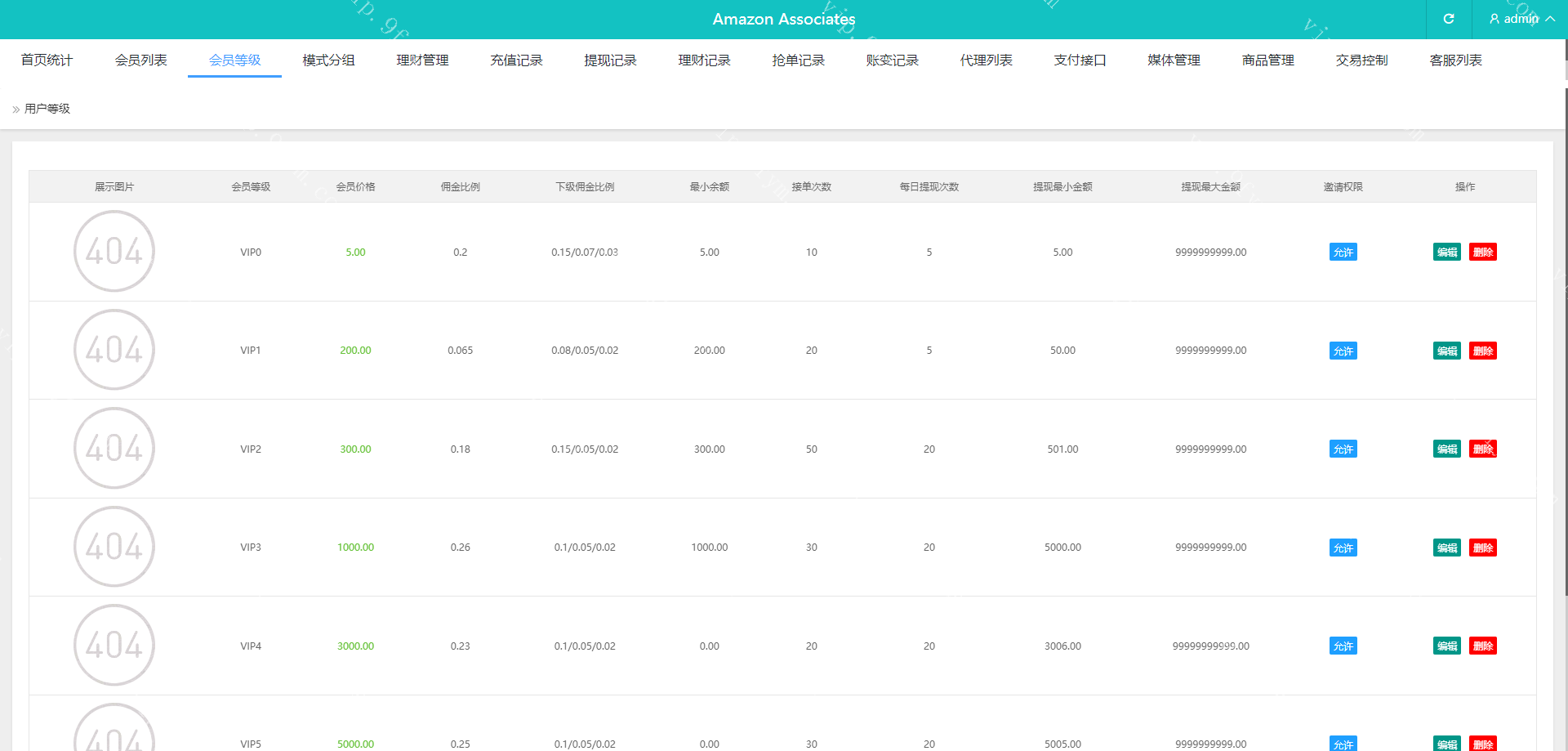Screen dimensions: 1568x751
Task: Click the refresh icon in top bar
Action: coord(1448,19)
